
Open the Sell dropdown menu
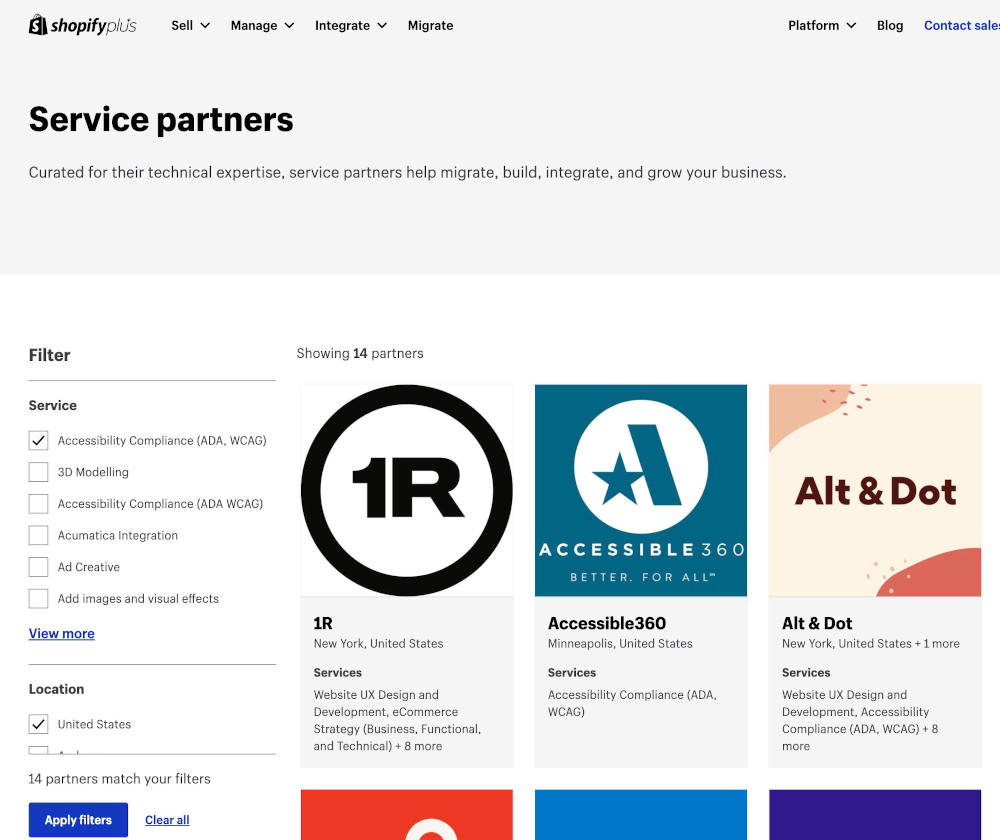tap(190, 26)
